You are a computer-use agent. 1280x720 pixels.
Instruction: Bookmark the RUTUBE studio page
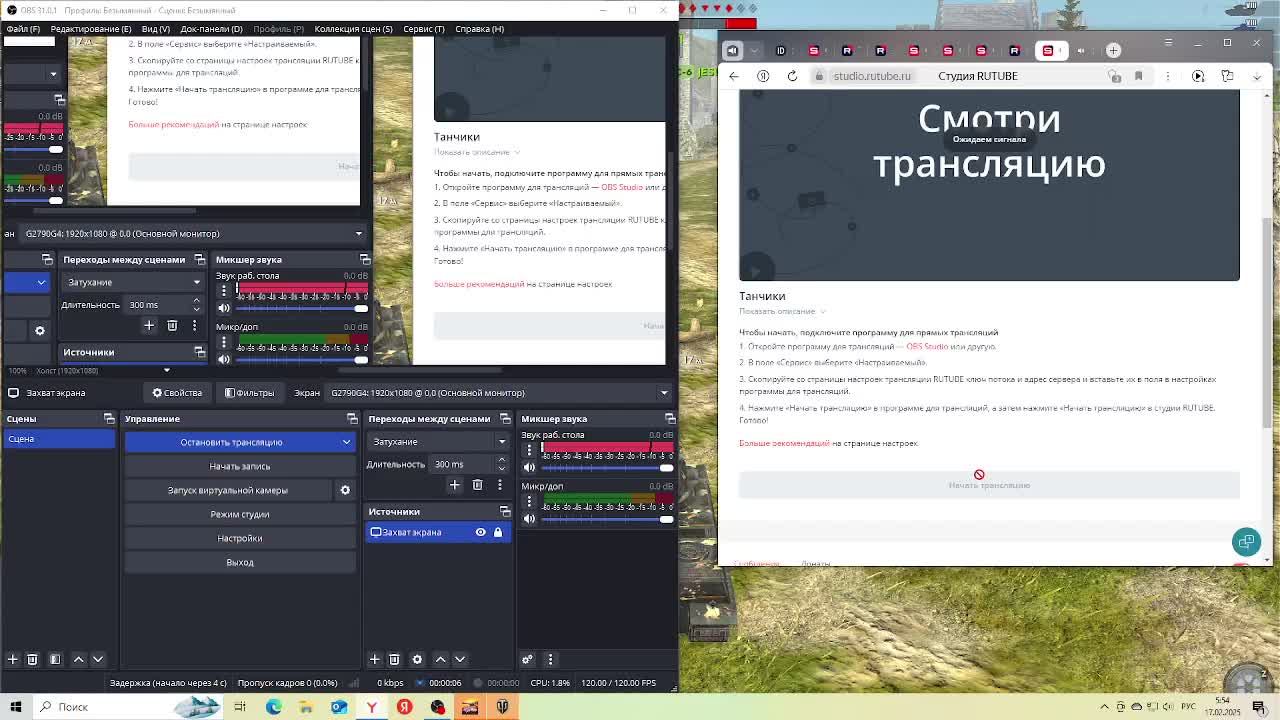point(1138,76)
